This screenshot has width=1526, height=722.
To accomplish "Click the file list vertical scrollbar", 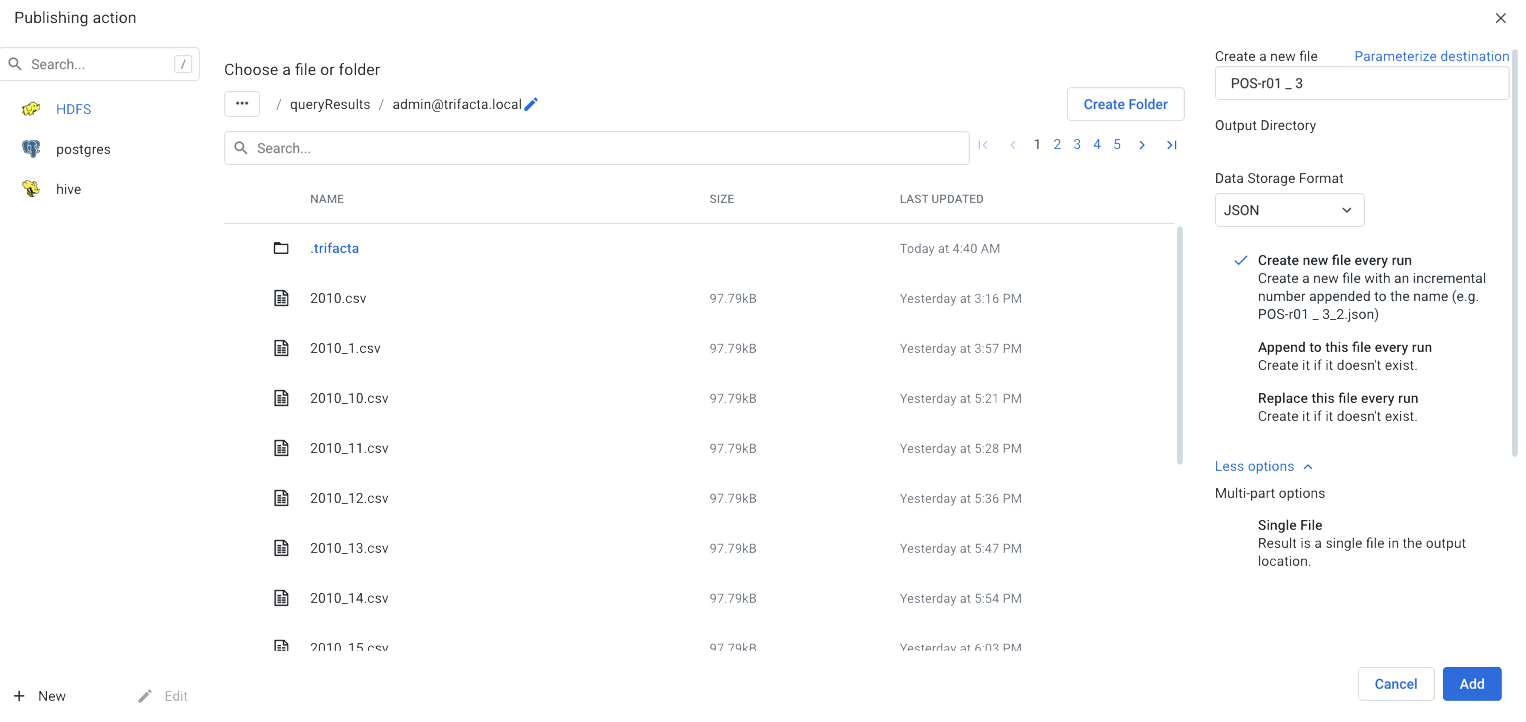I will [x=1180, y=345].
